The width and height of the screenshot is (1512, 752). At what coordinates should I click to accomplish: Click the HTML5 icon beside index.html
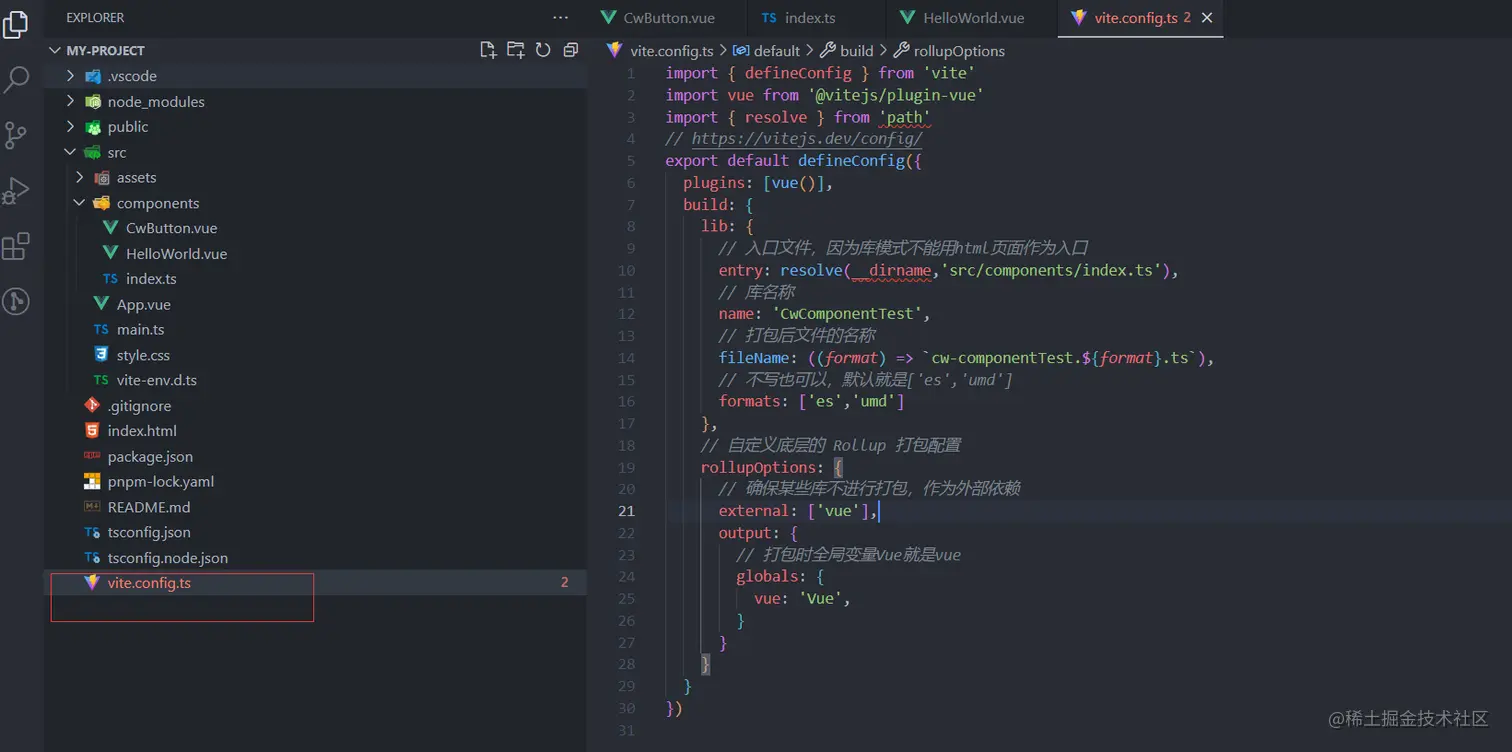click(92, 431)
